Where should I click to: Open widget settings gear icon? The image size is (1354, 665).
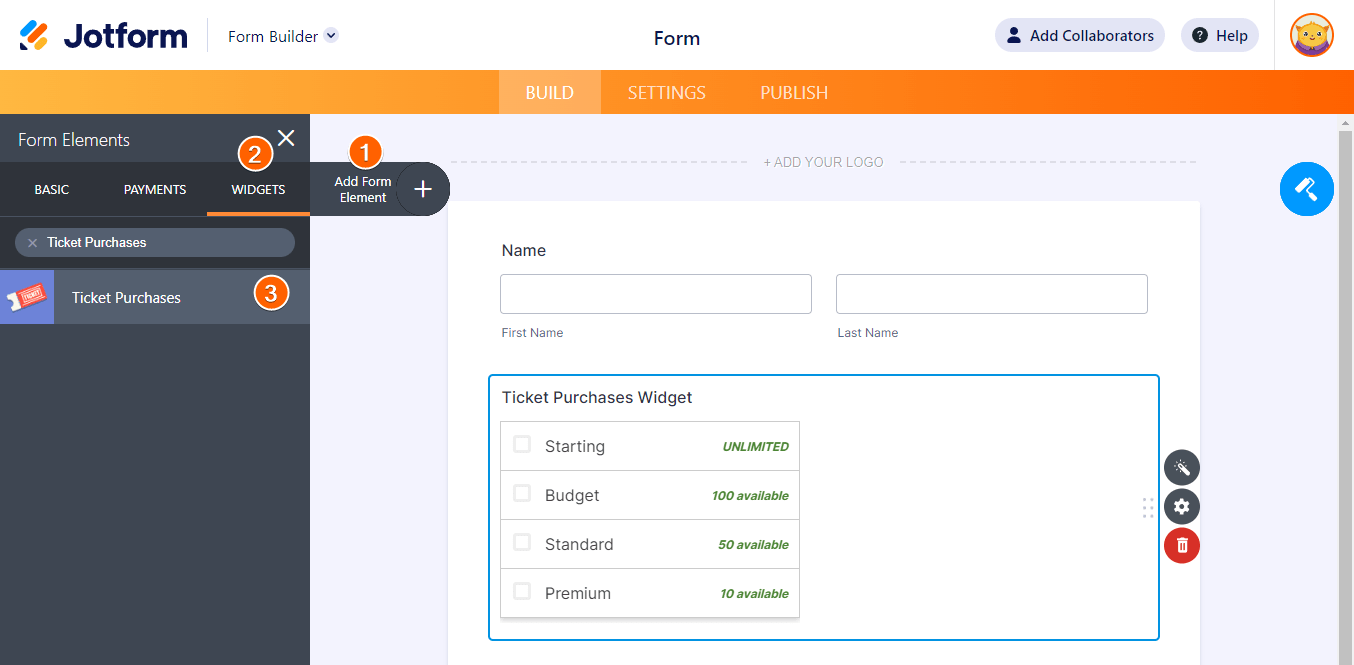click(1181, 507)
